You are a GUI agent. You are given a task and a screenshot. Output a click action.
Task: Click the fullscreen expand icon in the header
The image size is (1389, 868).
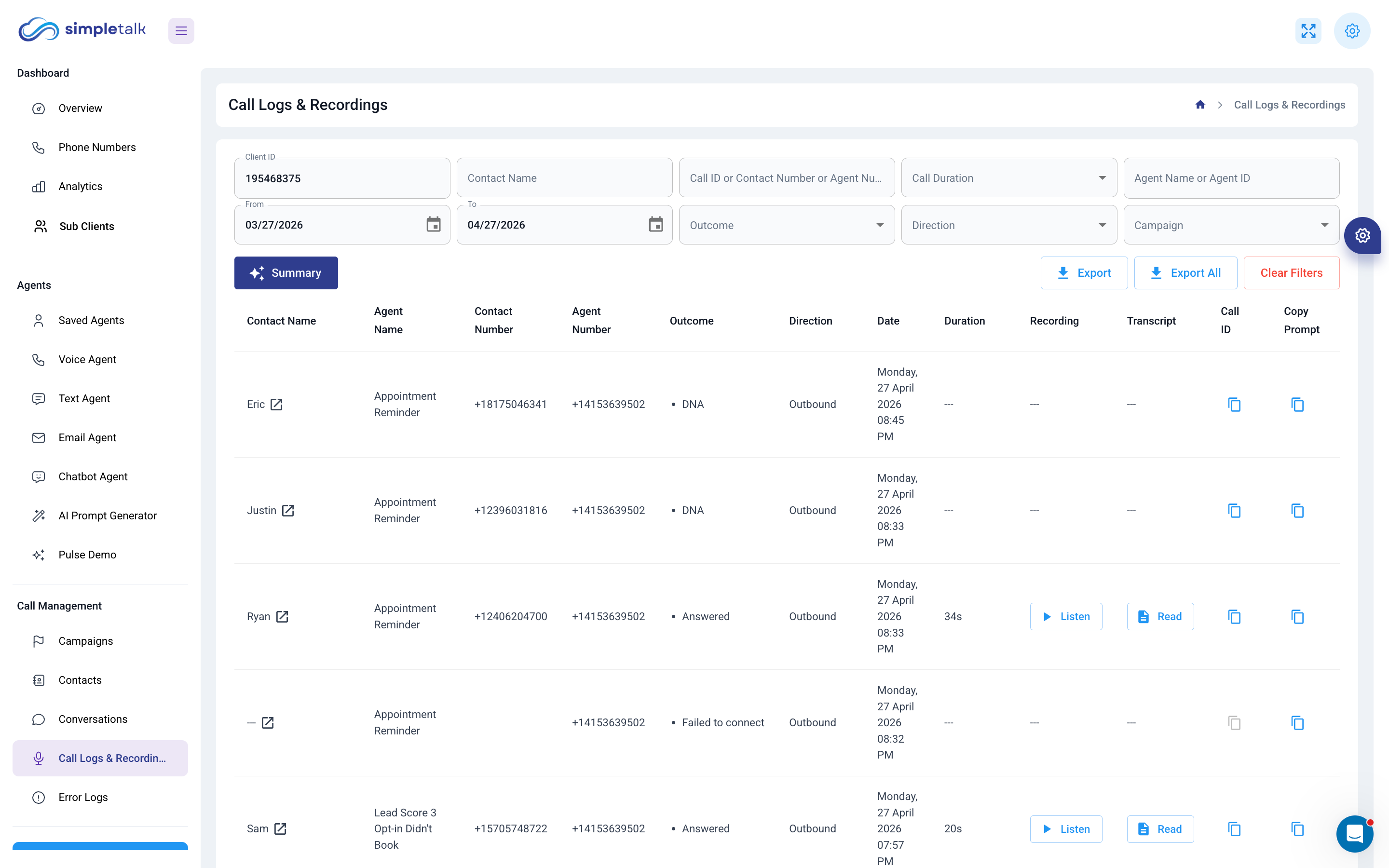coord(1308,30)
